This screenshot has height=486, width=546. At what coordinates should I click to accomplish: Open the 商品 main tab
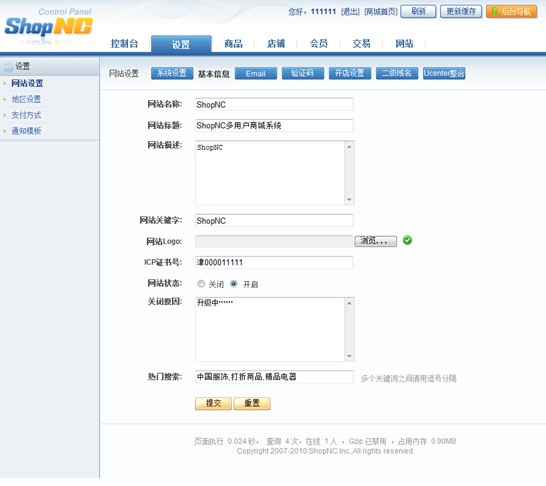(233, 44)
